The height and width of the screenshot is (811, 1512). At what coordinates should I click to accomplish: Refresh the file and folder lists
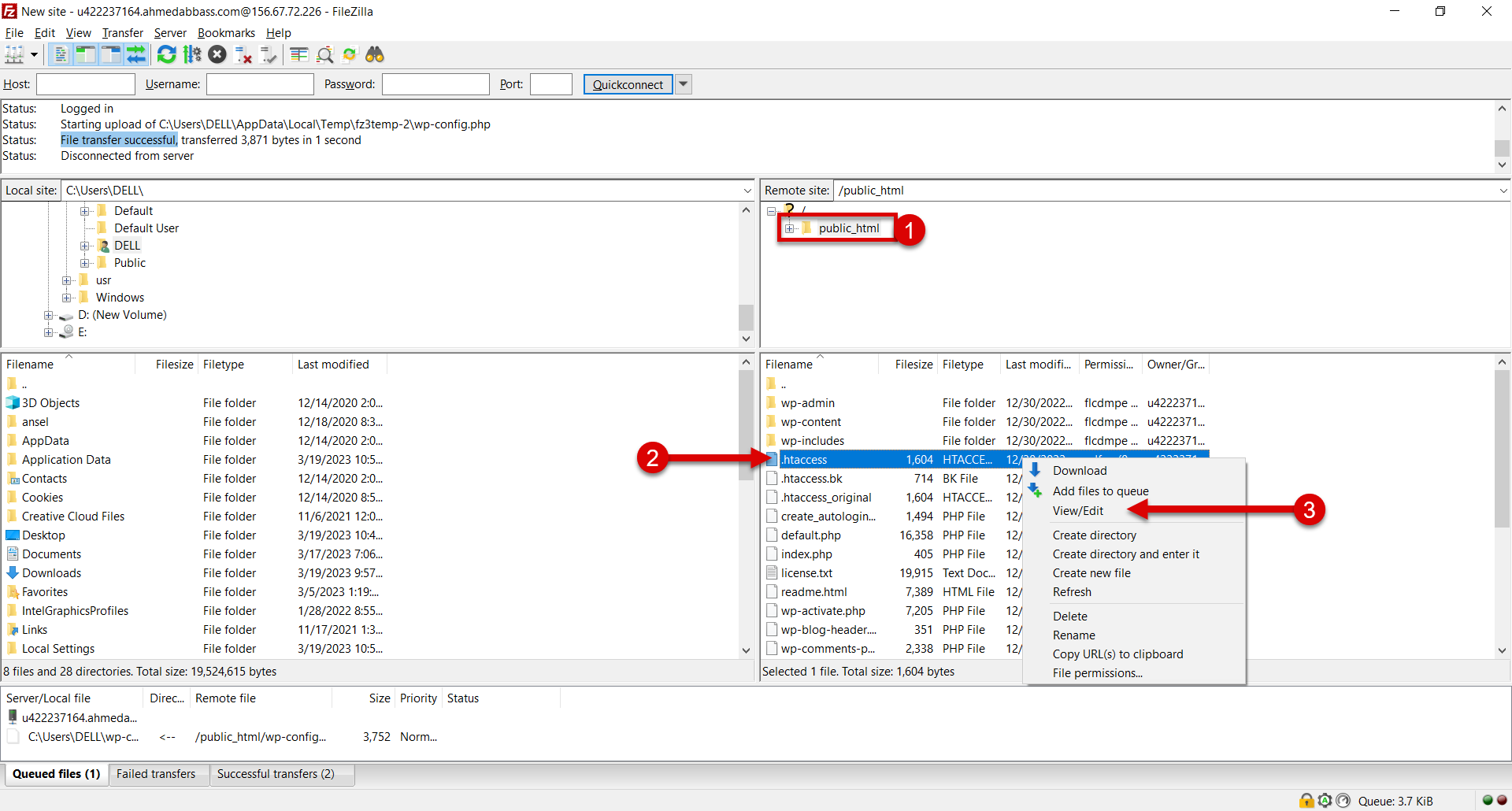(166, 54)
